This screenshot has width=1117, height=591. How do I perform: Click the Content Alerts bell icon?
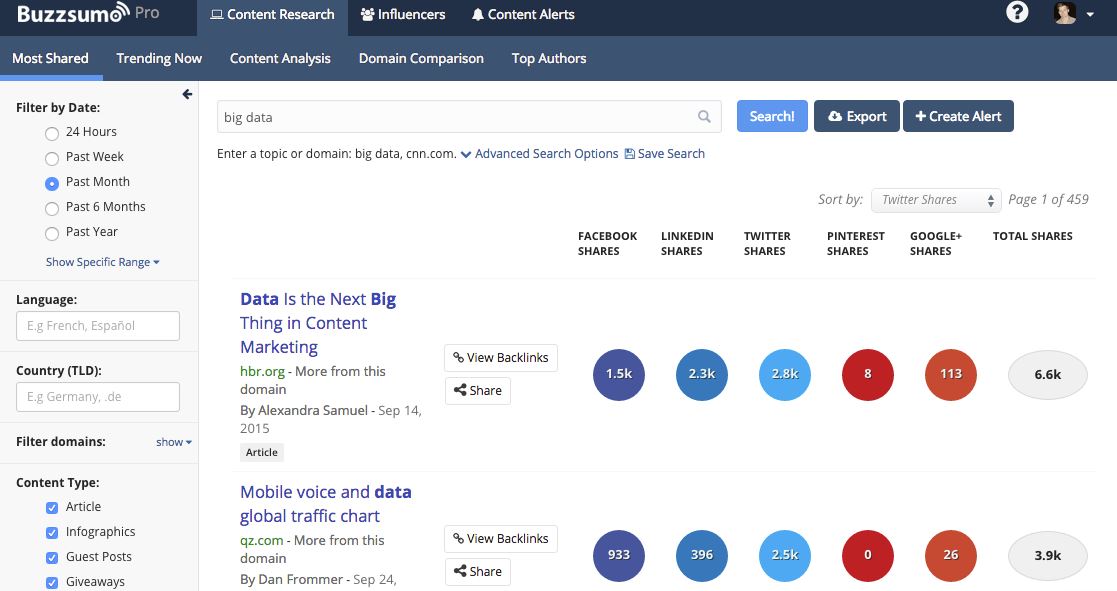pos(478,14)
